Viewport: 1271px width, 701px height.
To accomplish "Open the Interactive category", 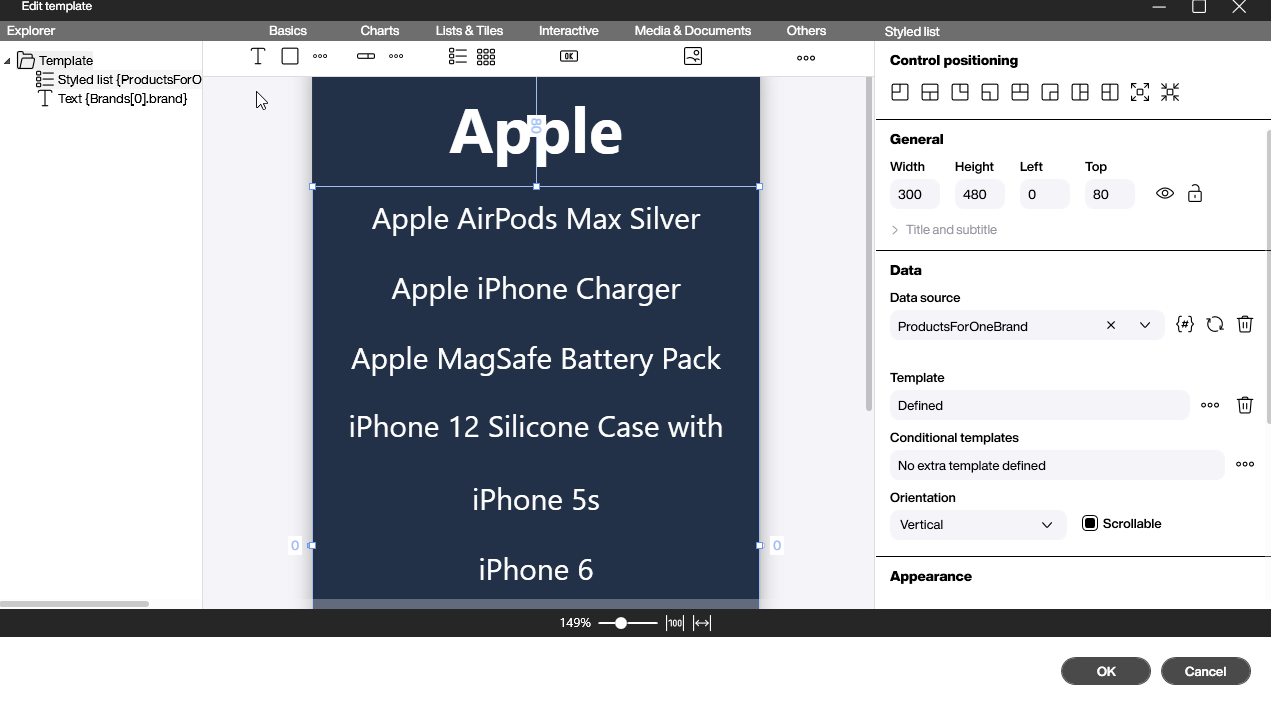I will pos(568,30).
